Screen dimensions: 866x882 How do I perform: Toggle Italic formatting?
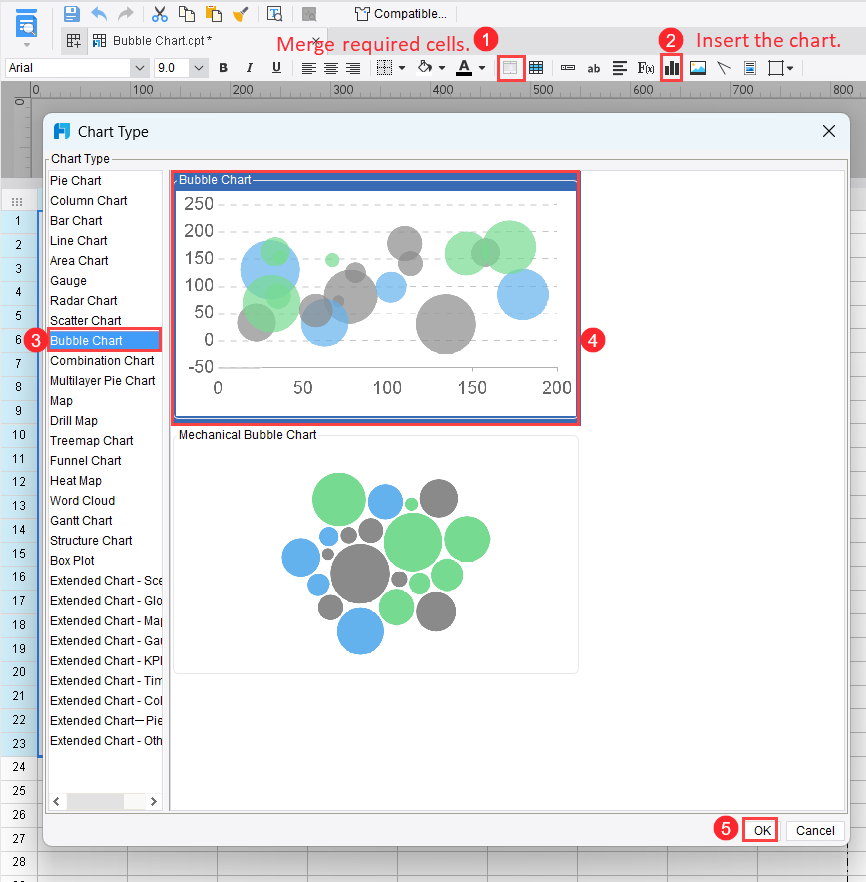250,68
